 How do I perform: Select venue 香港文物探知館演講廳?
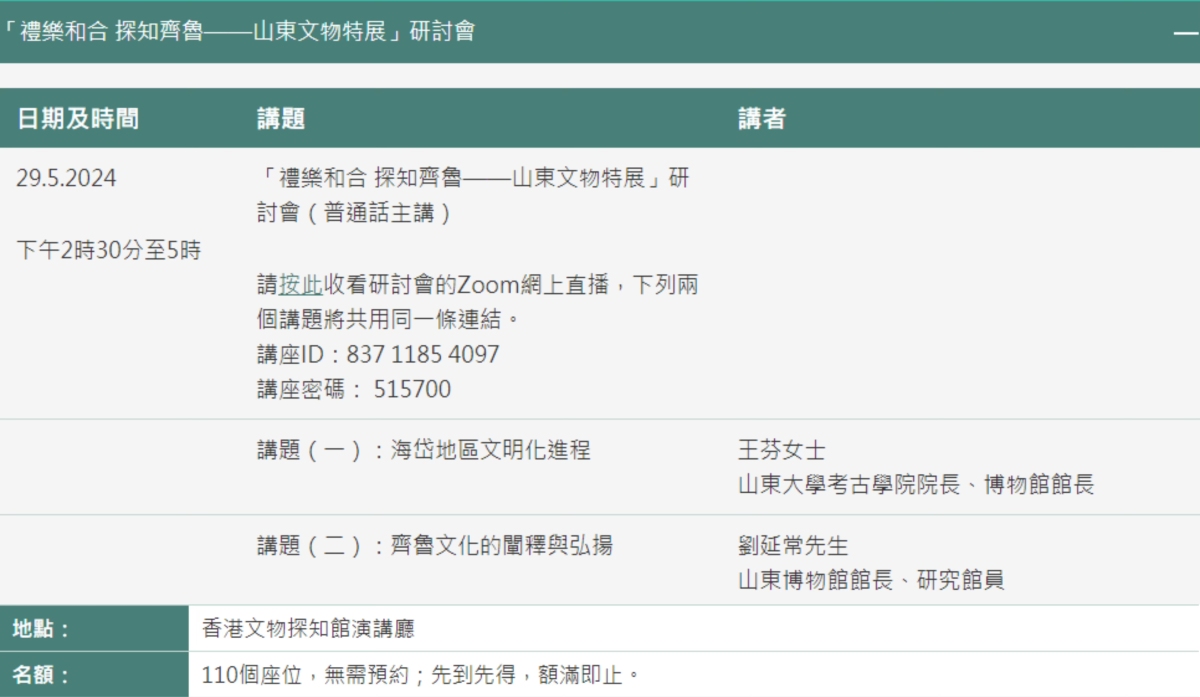pyautogui.click(x=308, y=629)
